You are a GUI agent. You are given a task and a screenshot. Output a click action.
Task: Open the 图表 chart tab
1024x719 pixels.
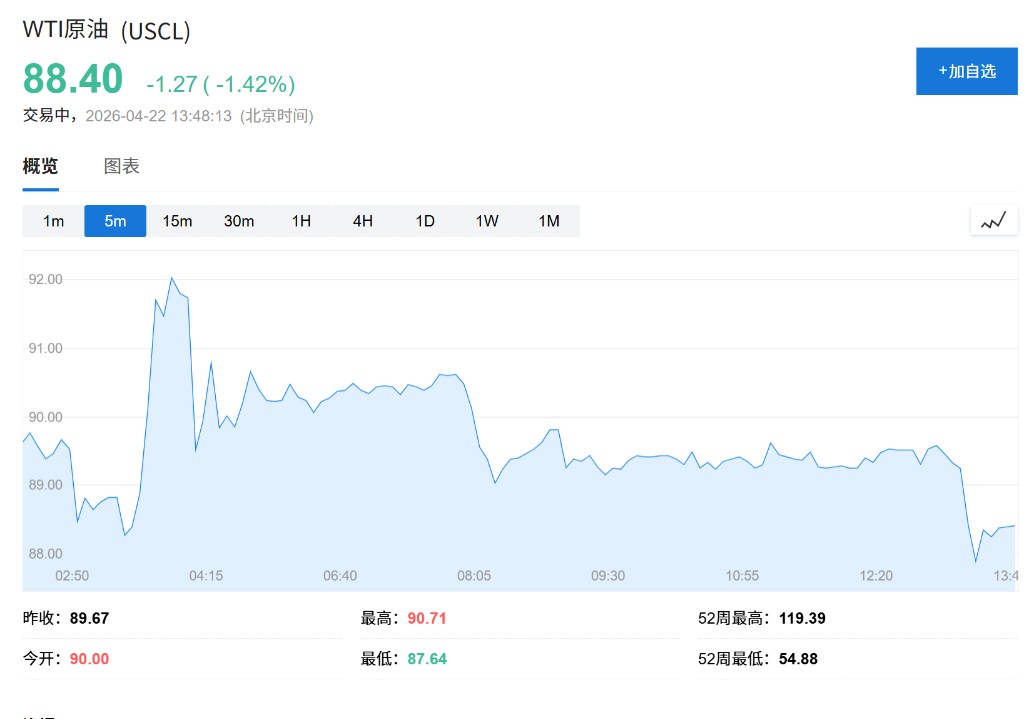[122, 166]
